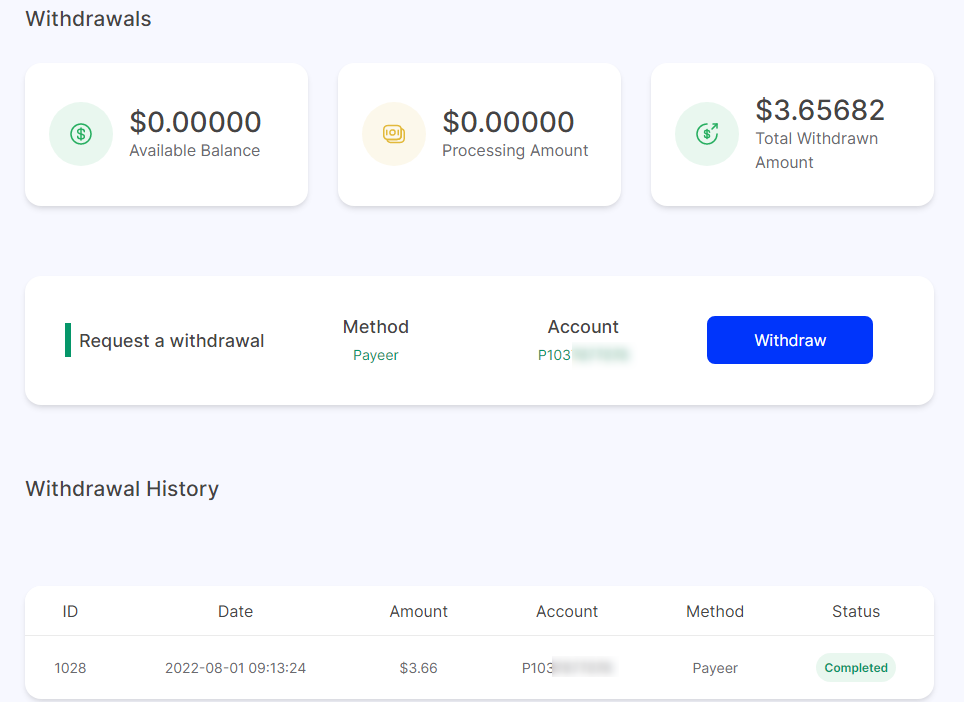Click withdrawal ID 1028
The height and width of the screenshot is (702, 964).
pos(70,668)
